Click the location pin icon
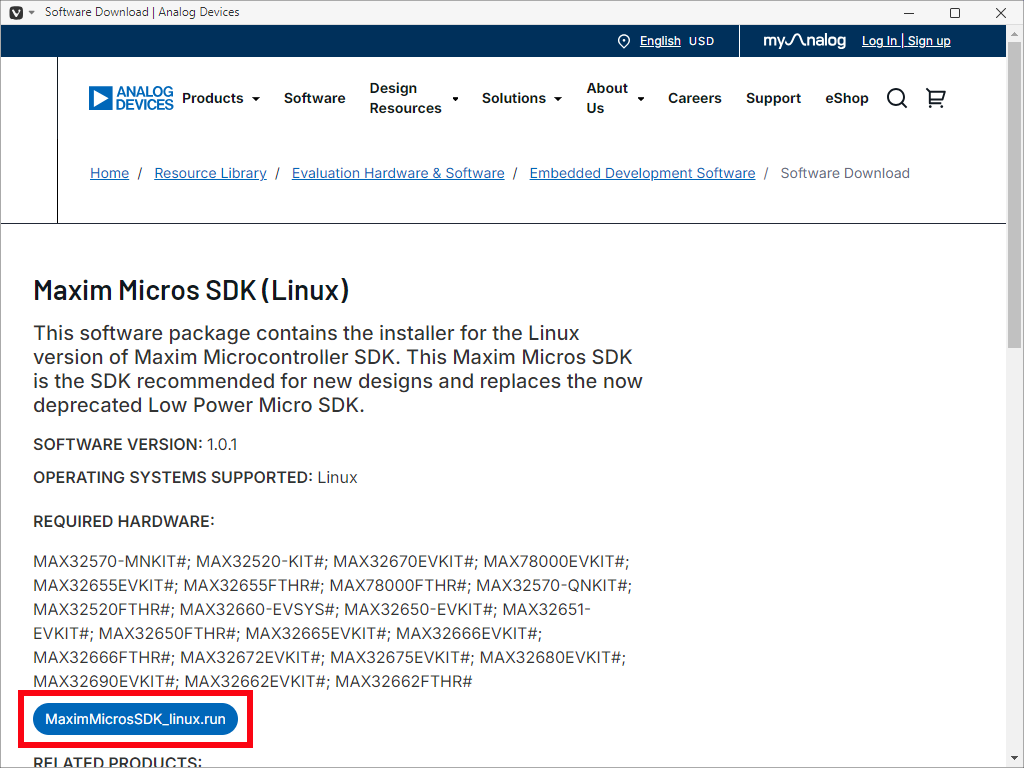The image size is (1024, 768). (624, 41)
